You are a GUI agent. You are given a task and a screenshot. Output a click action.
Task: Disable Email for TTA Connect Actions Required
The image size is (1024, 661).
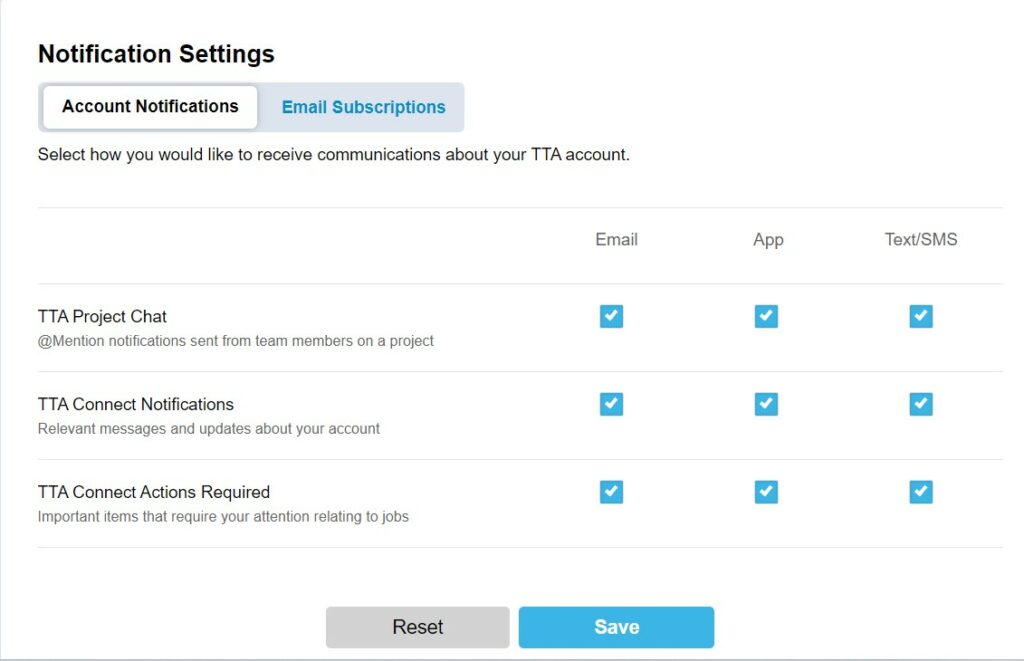click(x=611, y=492)
